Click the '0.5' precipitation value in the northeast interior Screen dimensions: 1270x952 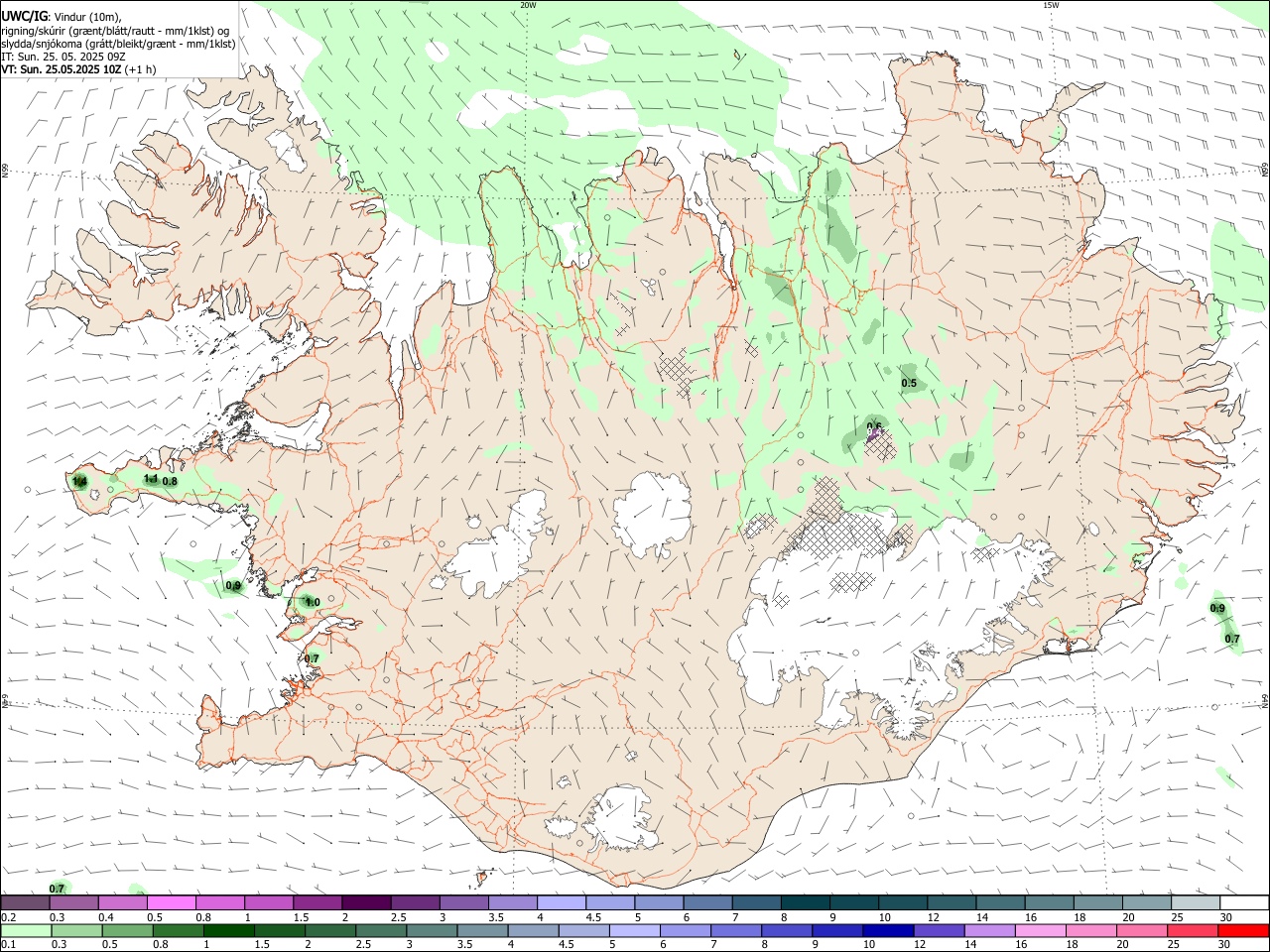click(x=909, y=383)
